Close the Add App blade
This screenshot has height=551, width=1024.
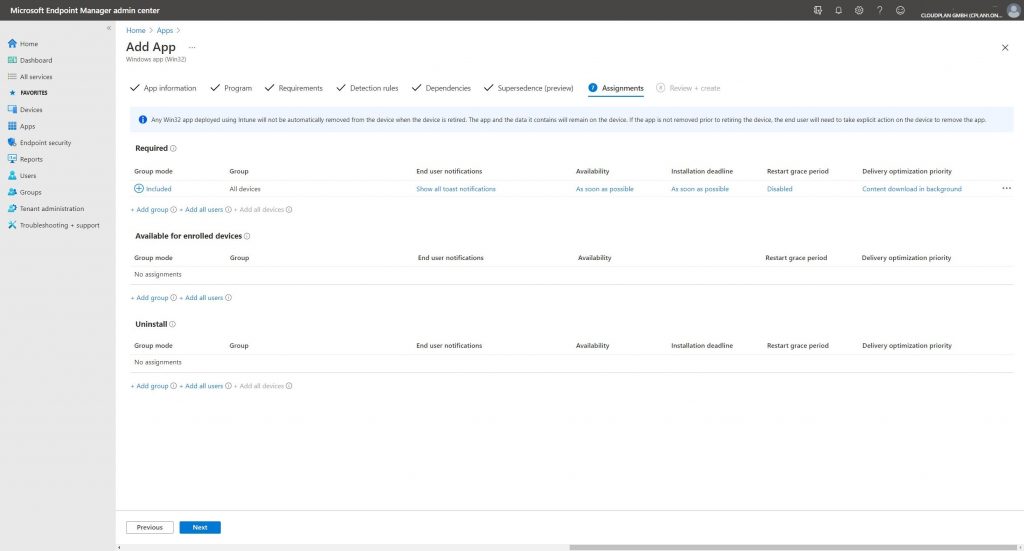coord(1005,48)
